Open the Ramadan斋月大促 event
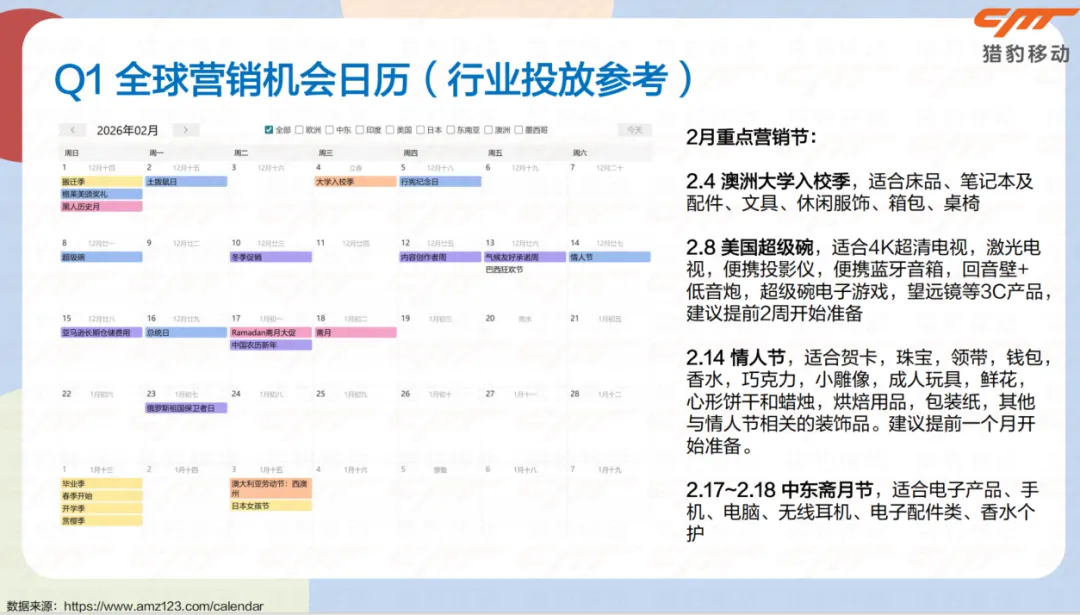Viewport: 1080px width, 615px height. [271, 333]
